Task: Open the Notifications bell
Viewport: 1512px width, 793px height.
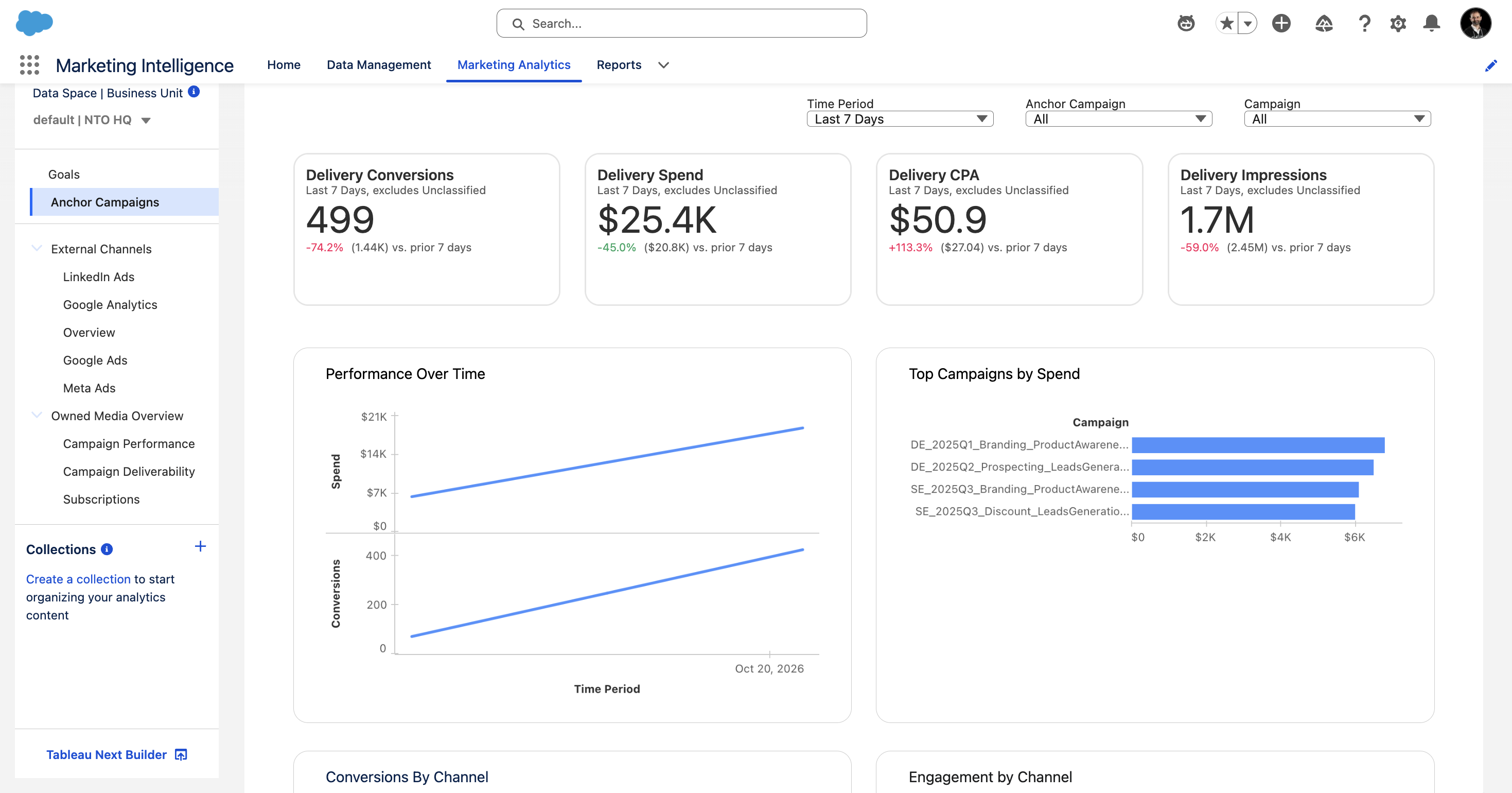Action: pyautogui.click(x=1432, y=24)
